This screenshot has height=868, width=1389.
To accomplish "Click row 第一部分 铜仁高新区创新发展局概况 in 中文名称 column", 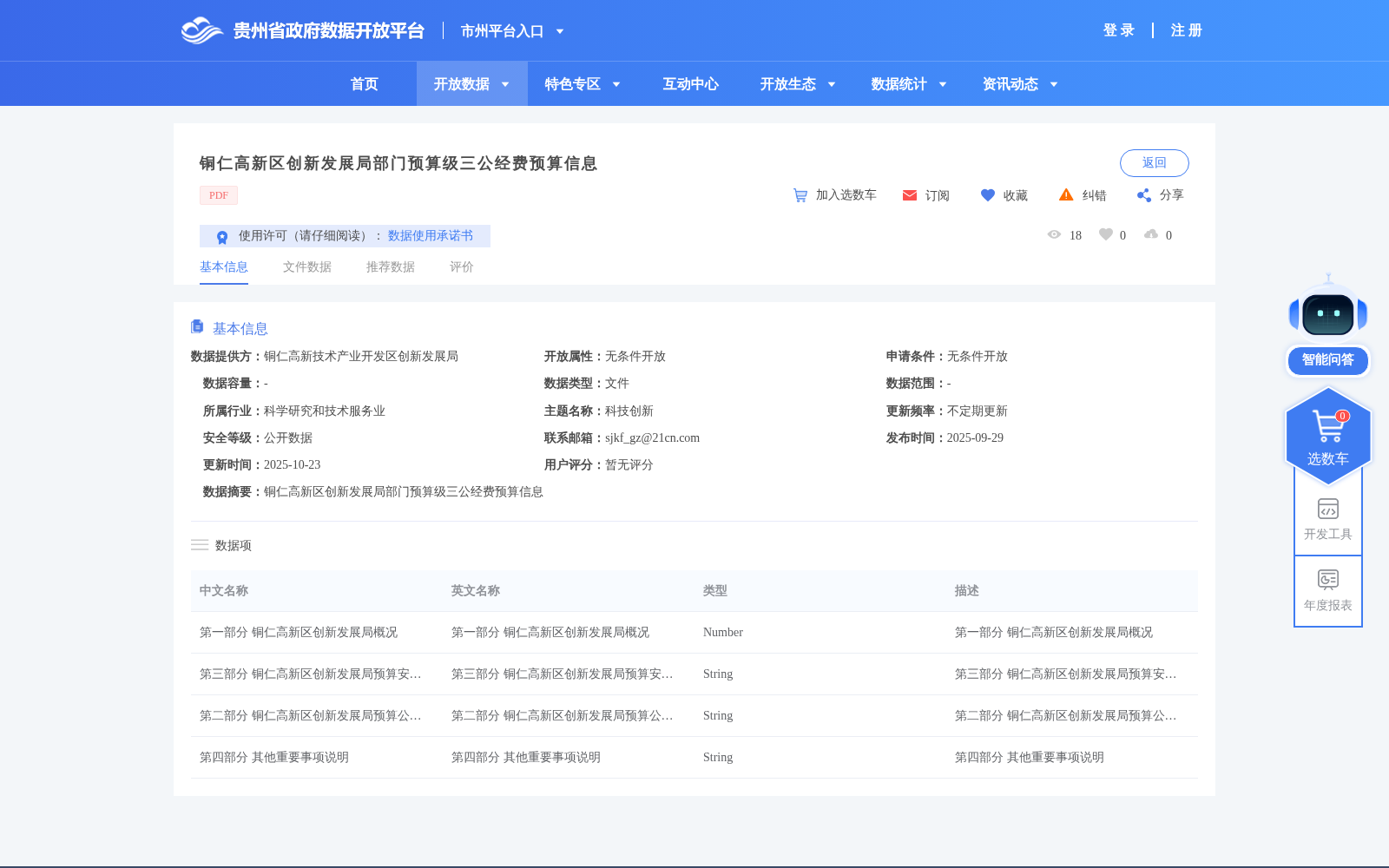I will click(299, 633).
